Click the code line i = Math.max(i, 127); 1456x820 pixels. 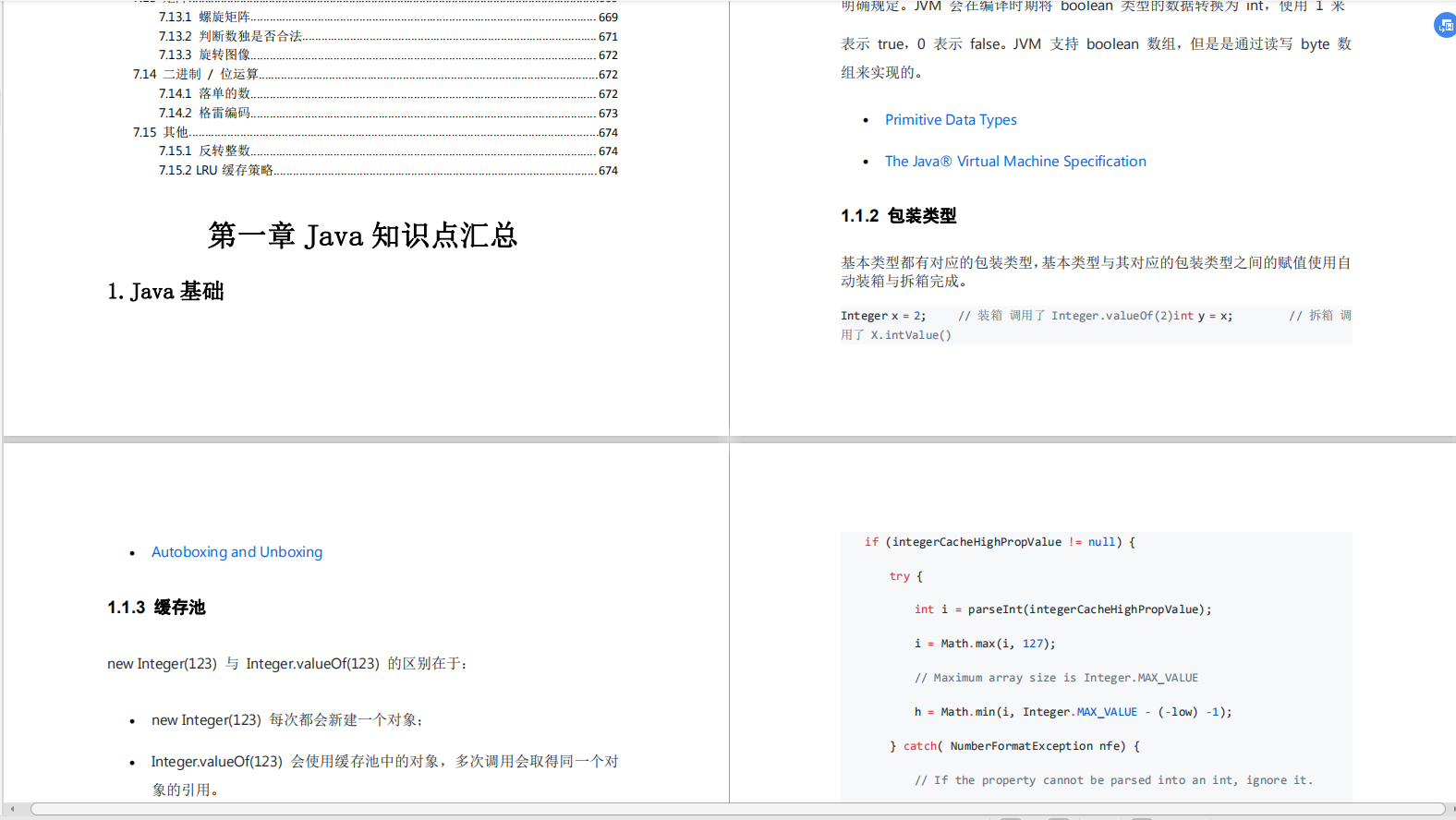[985, 644]
